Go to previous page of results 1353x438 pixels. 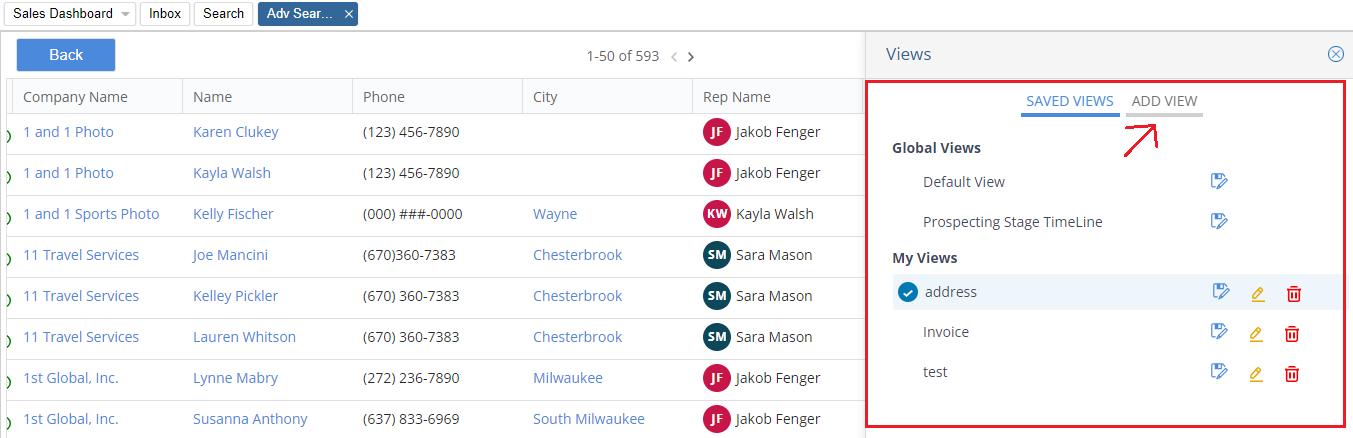pos(674,57)
